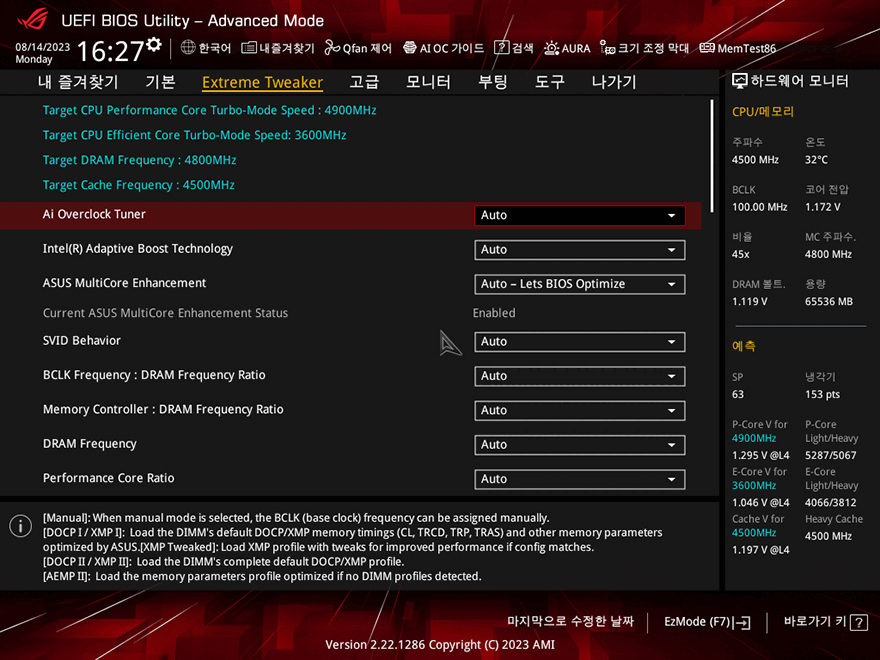880x660 pixels.
Task: Click the settings list scrollbar
Action: [712, 157]
